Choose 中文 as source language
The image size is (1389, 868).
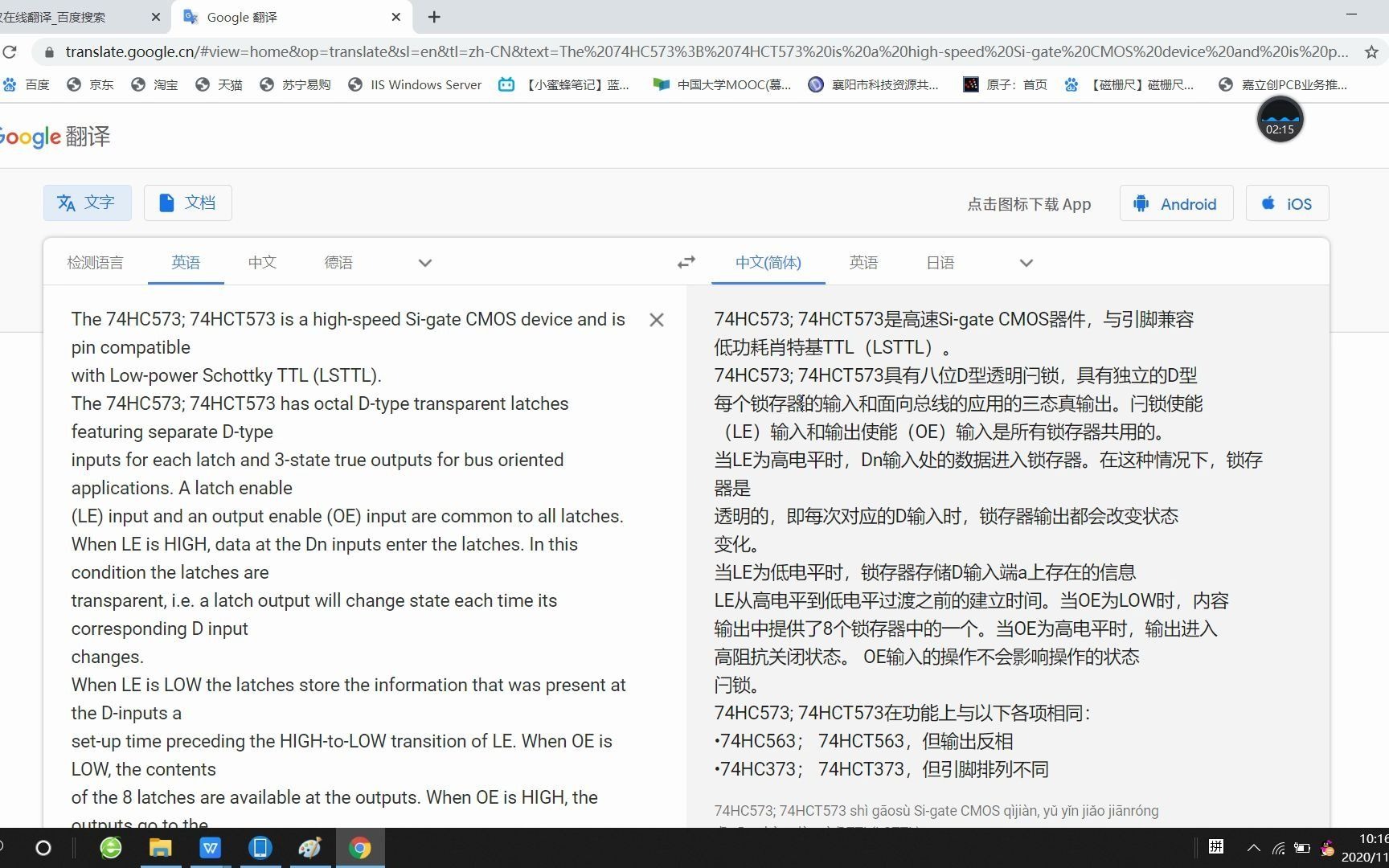(262, 263)
